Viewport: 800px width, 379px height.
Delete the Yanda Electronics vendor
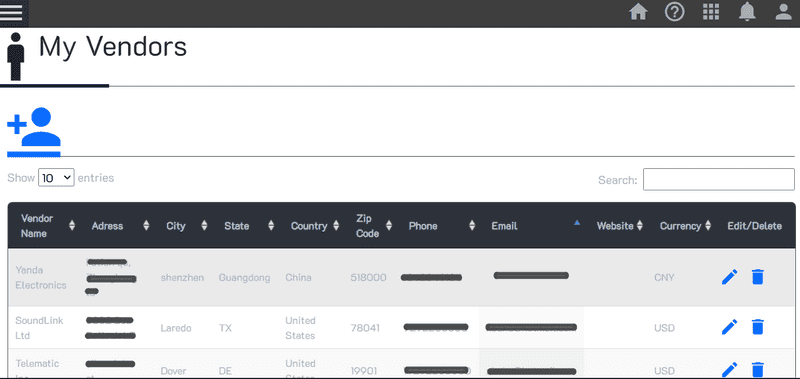(758, 277)
